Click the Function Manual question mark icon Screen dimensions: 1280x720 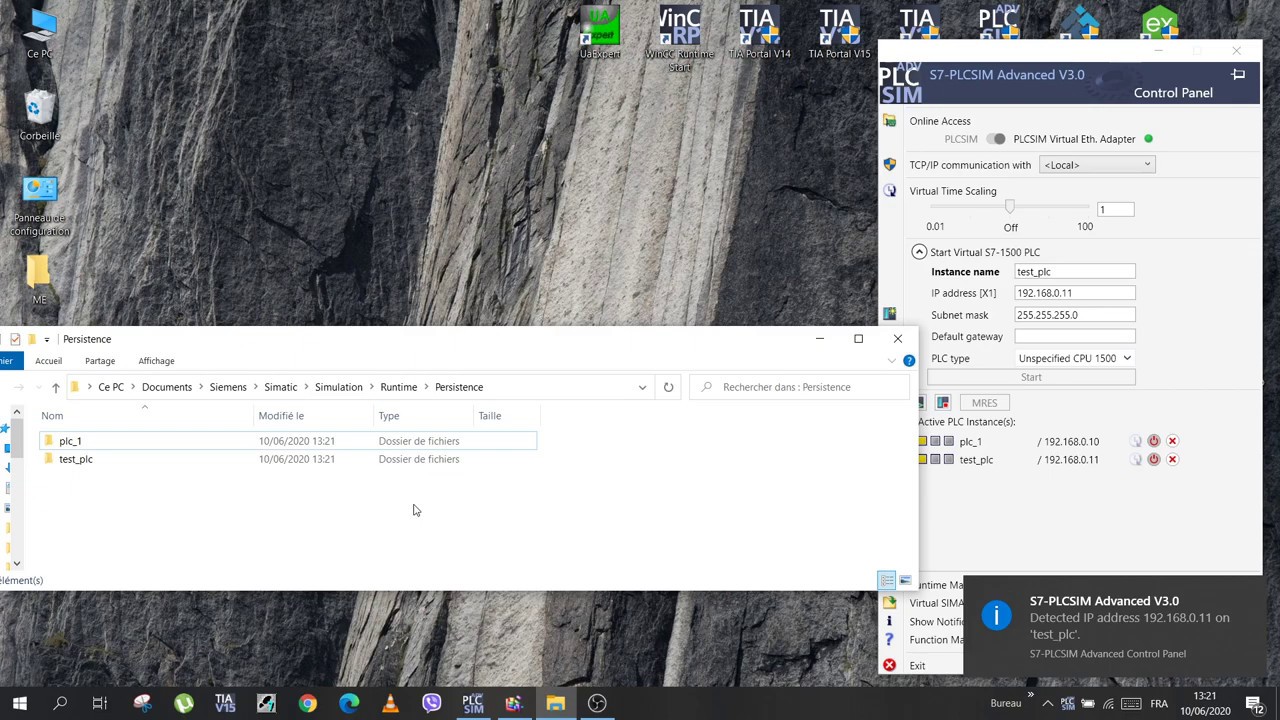coord(889,640)
